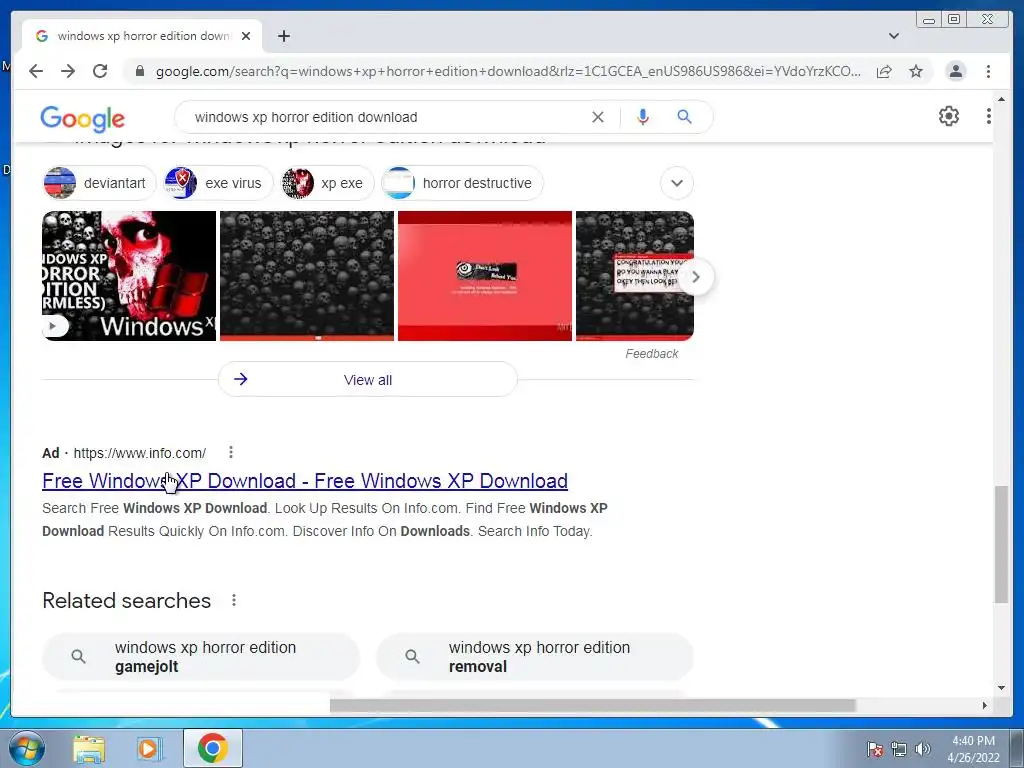
Task: Open Related searches three-dot menu
Action: point(234,600)
